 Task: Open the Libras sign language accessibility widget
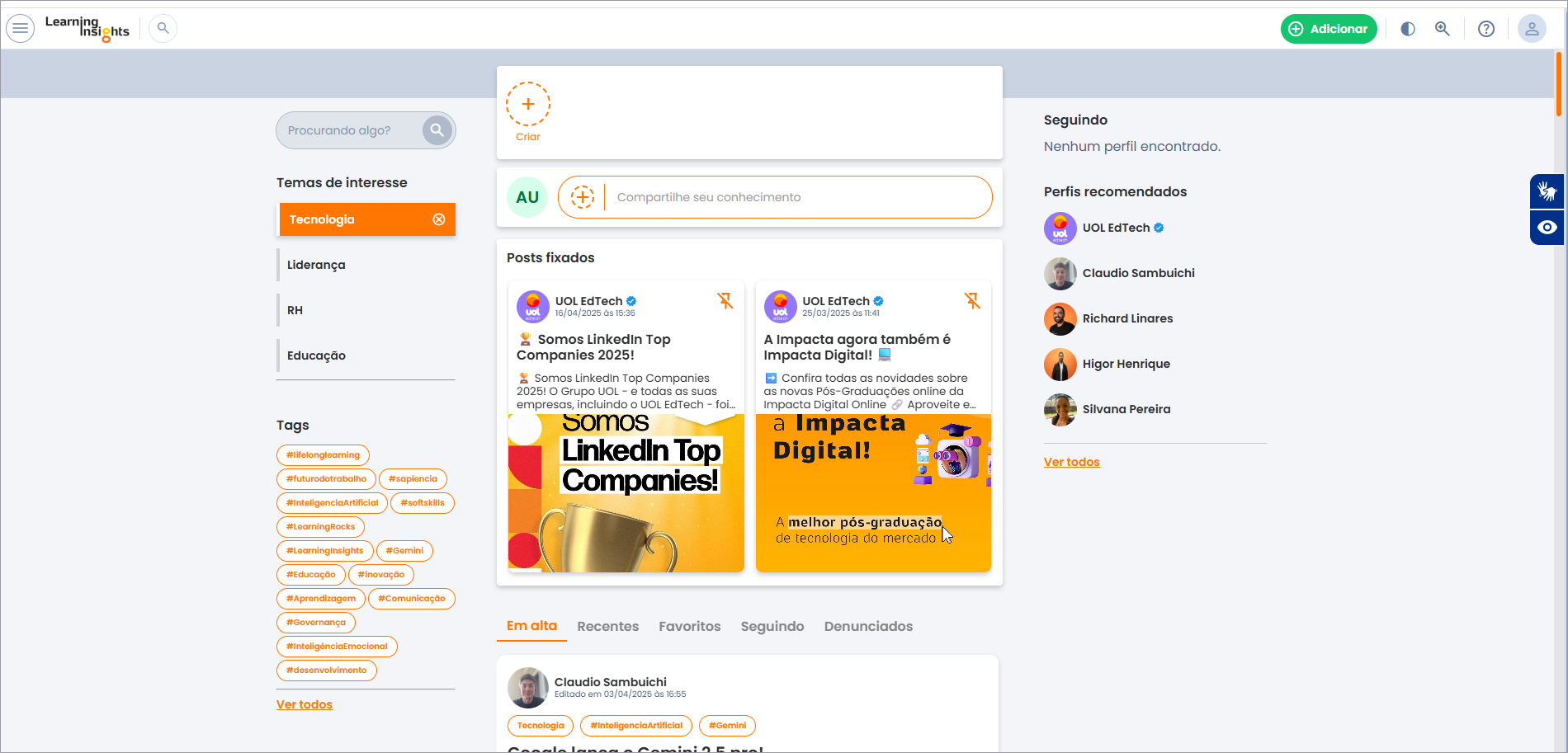[1547, 192]
